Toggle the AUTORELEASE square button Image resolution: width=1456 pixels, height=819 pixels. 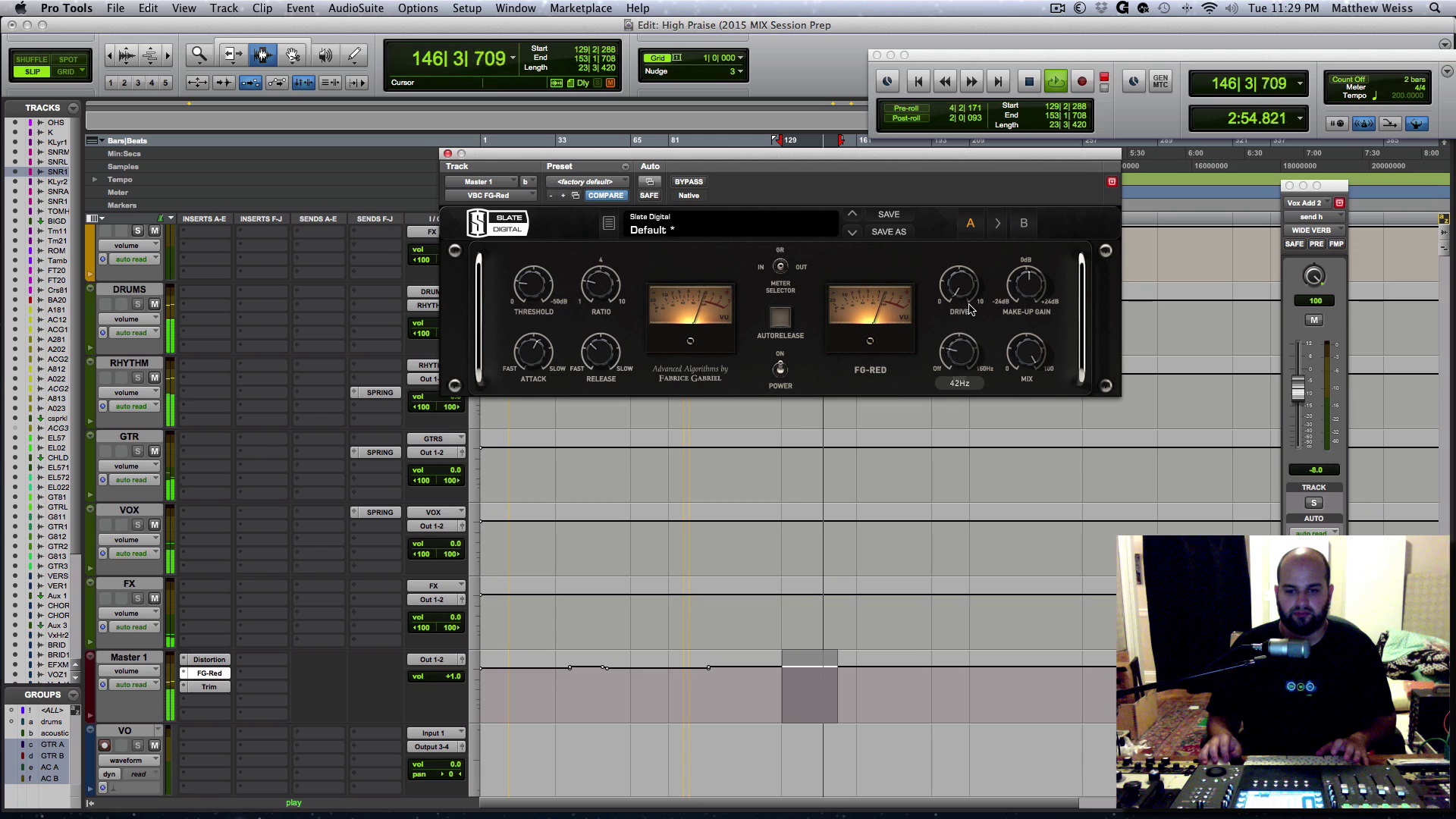780,317
